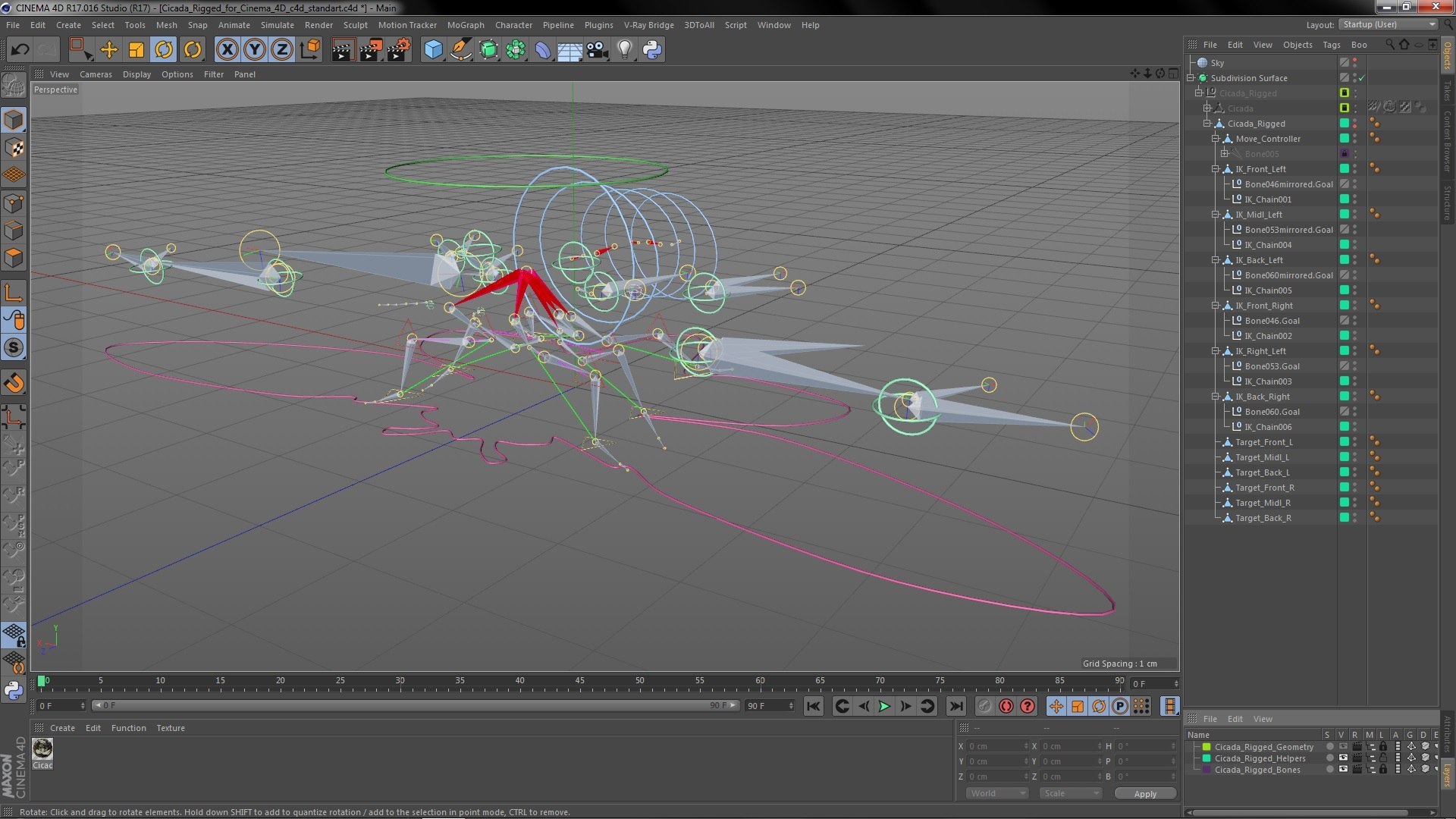The width and height of the screenshot is (1456, 819).
Task: Switch to Texture mode in left toolbar
Action: click(14, 147)
